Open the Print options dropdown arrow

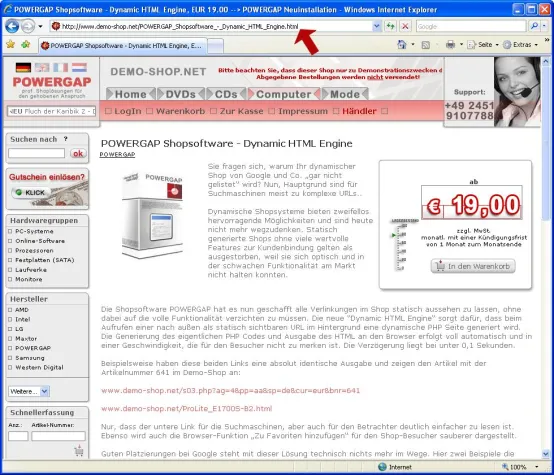point(461,45)
